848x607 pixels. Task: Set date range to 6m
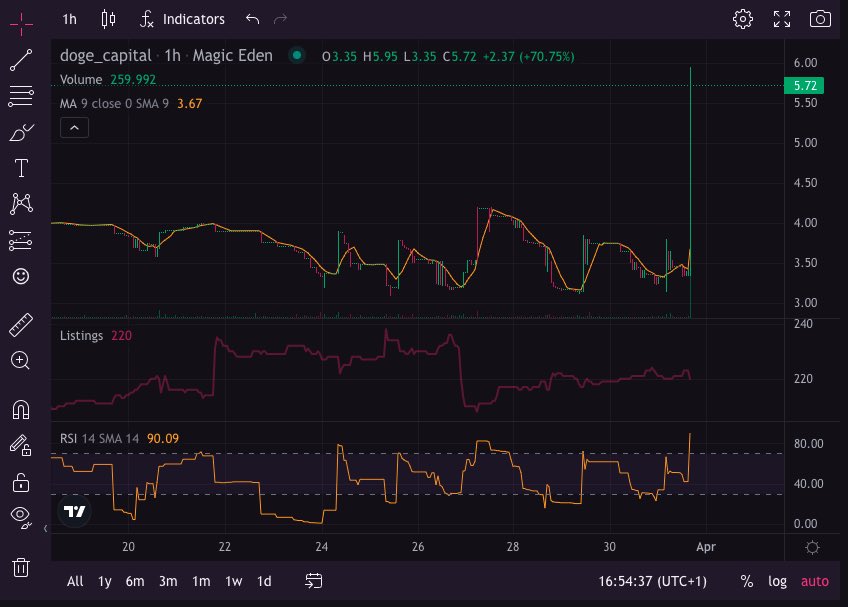pyautogui.click(x=135, y=582)
